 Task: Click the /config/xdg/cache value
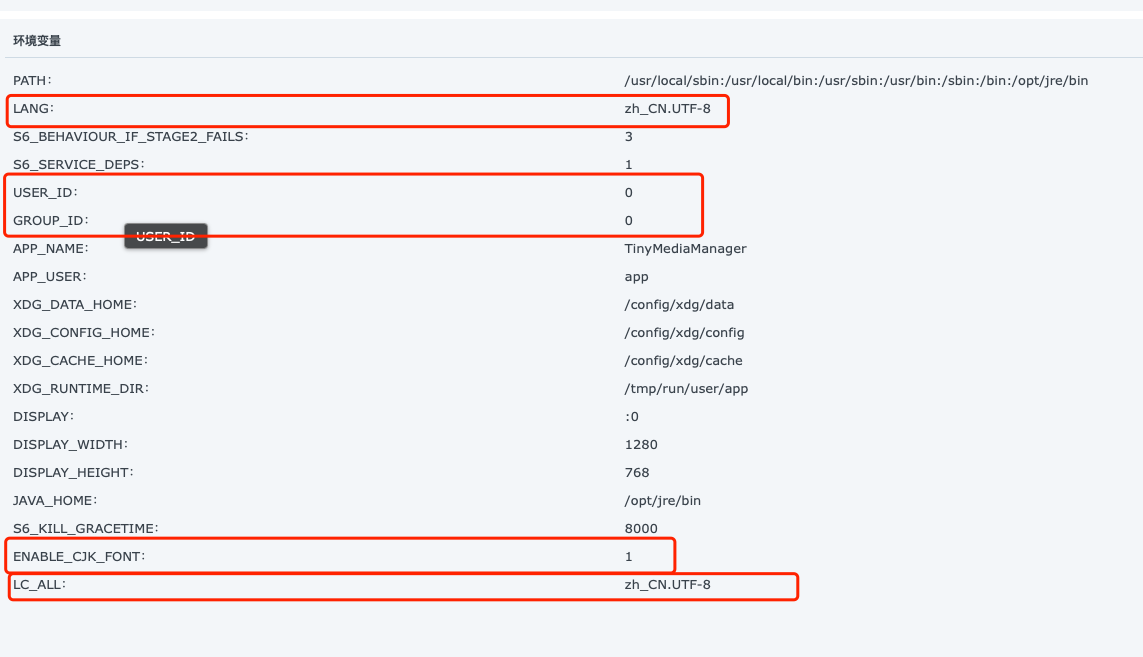point(683,360)
